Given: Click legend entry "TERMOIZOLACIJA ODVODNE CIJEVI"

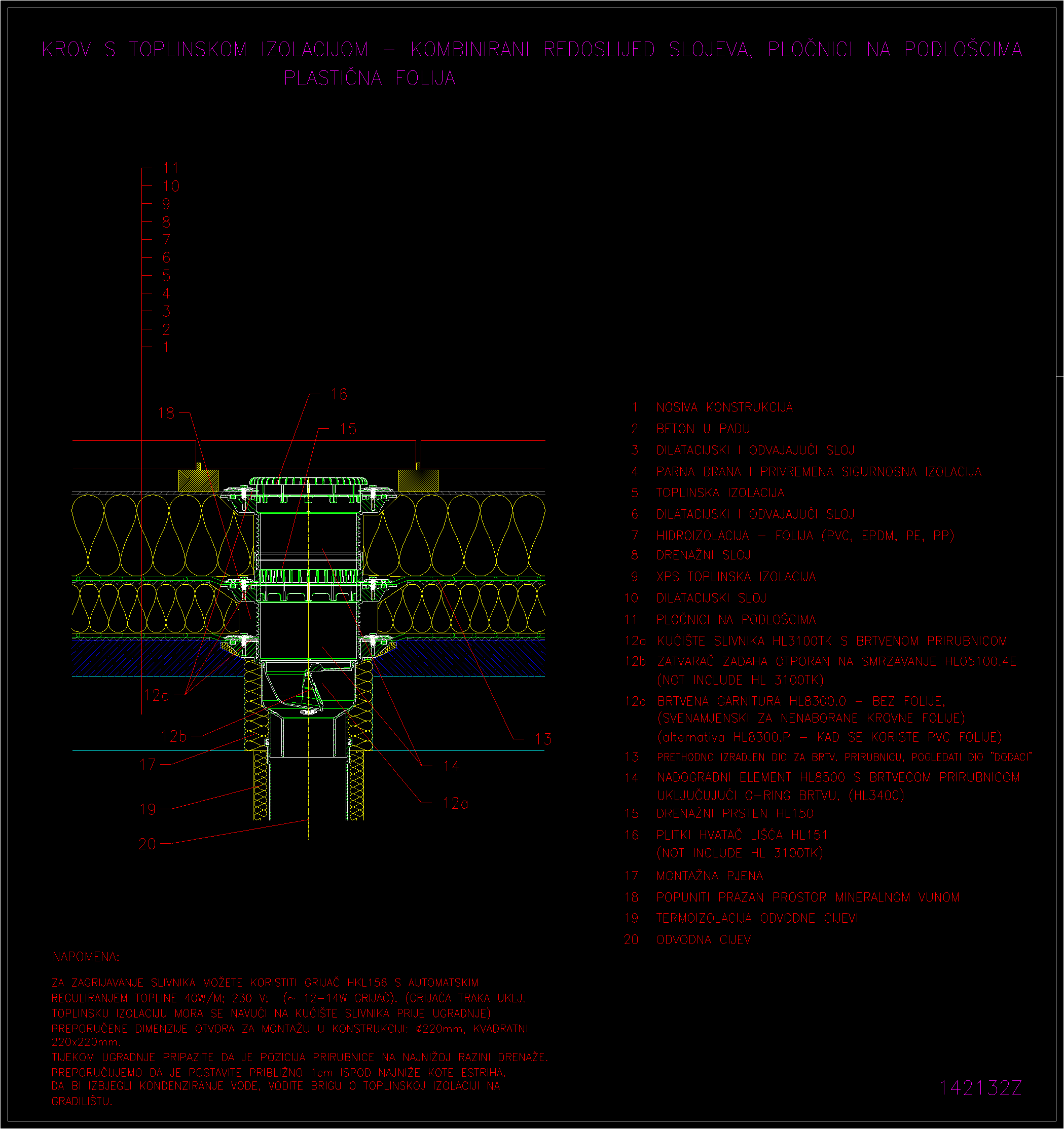Looking at the screenshot, I should pos(757,919).
